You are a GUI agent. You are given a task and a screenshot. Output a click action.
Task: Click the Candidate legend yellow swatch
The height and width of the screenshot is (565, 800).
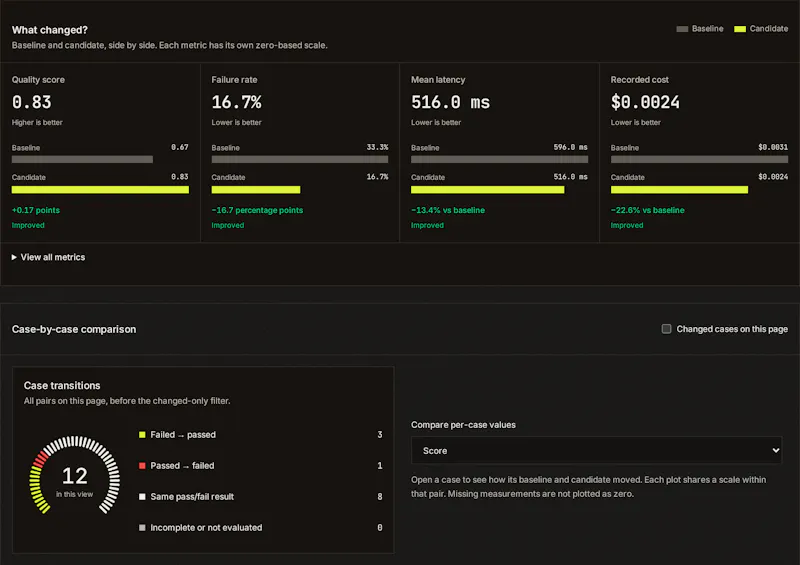pyautogui.click(x=740, y=29)
